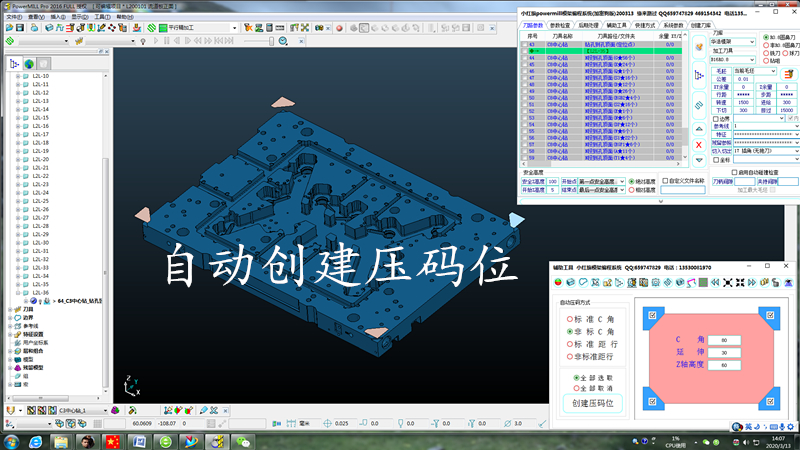
Task: Move item down with down-arrow button
Action: (699, 161)
